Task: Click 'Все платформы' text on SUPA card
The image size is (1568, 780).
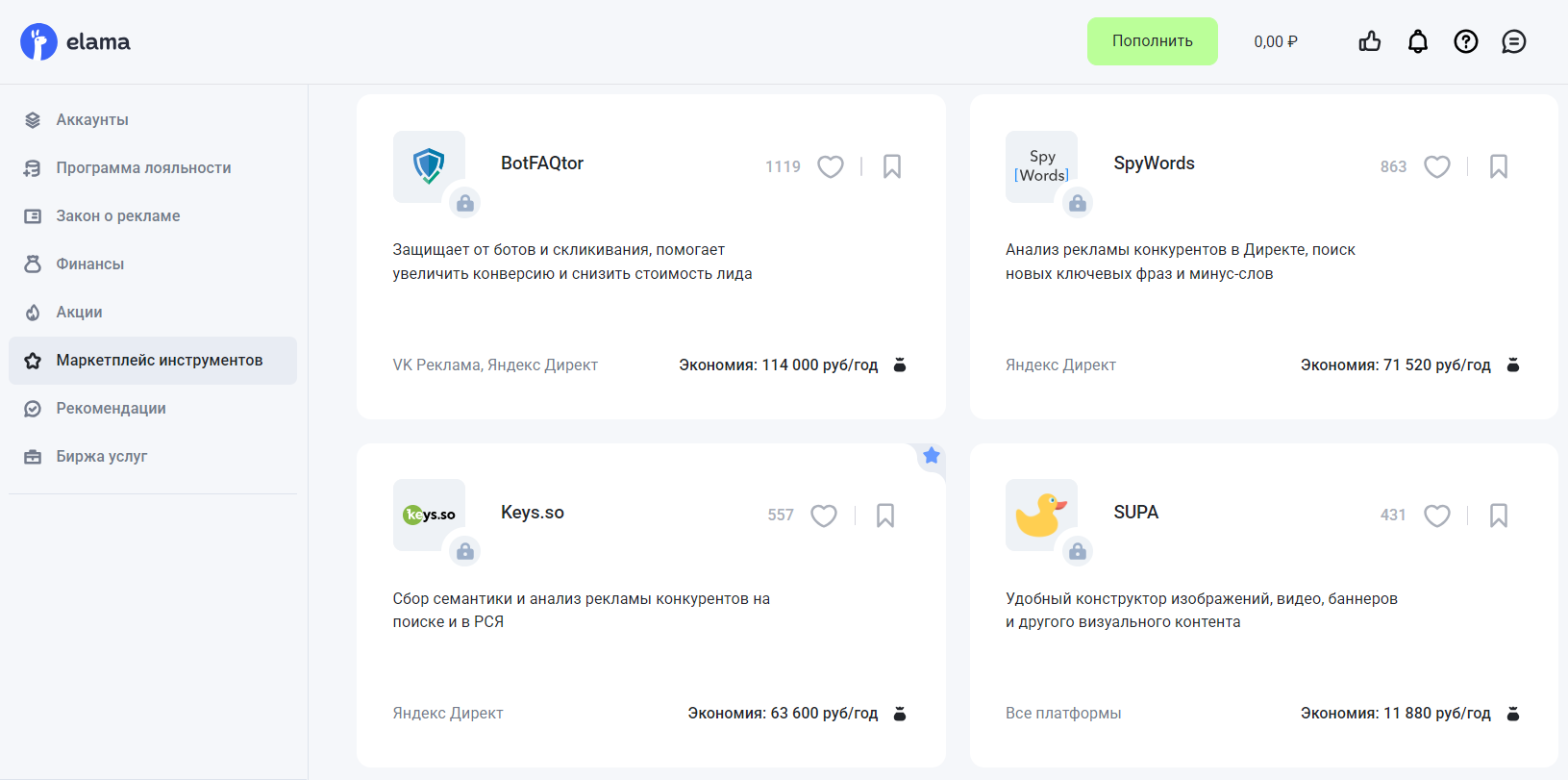Action: click(x=1063, y=714)
